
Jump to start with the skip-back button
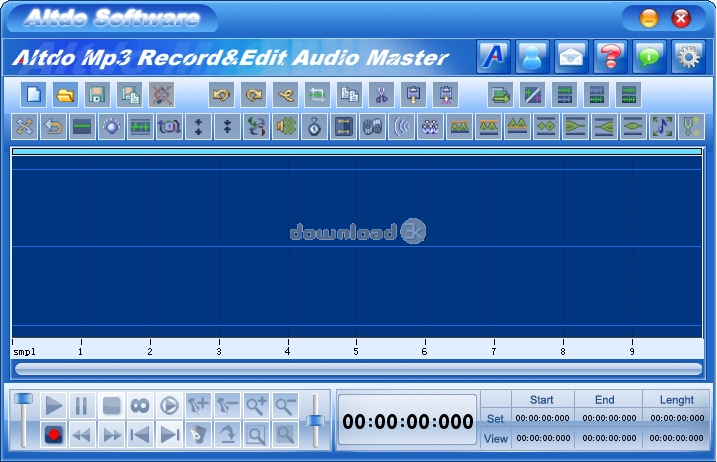[x=140, y=435]
